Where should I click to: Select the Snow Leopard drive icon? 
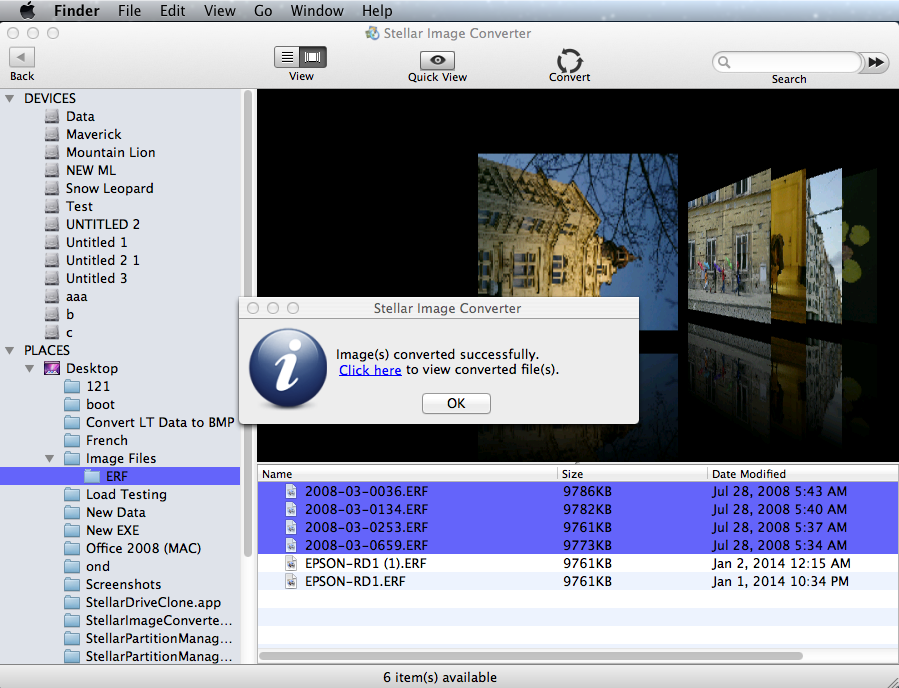52,188
